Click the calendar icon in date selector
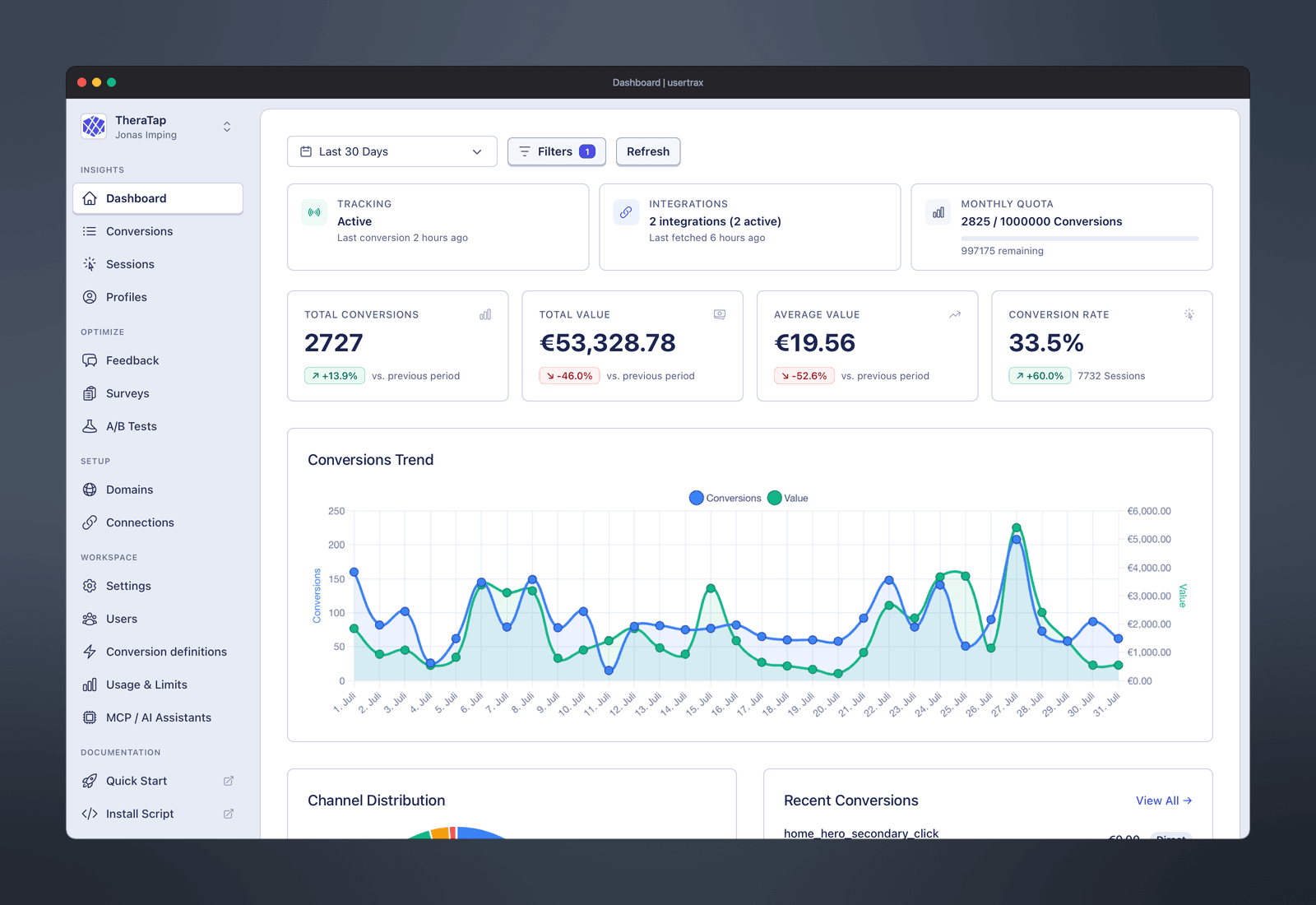 coord(306,151)
